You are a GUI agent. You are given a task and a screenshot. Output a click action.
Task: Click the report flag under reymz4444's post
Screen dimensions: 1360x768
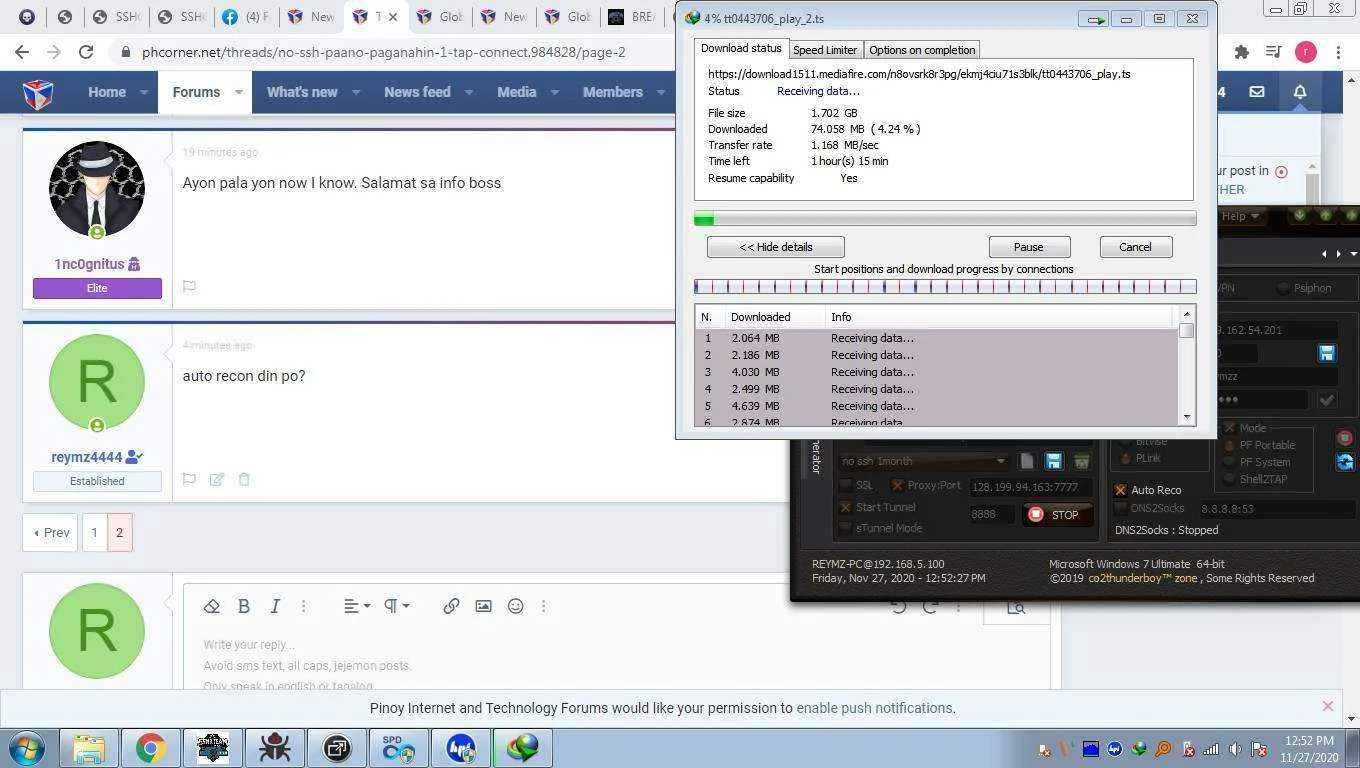tap(189, 479)
